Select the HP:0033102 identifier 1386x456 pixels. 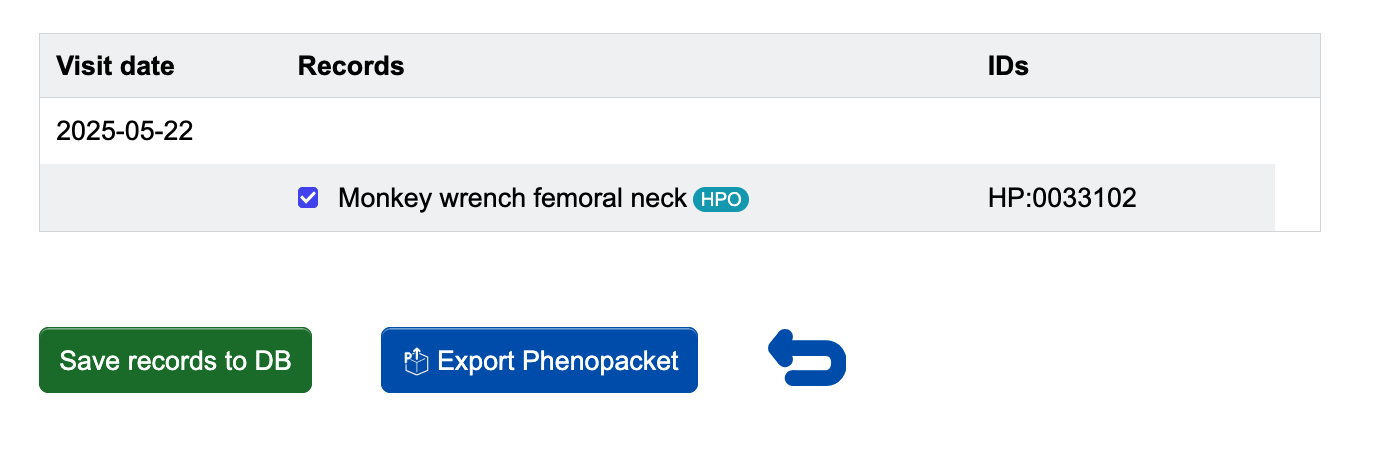click(1062, 198)
